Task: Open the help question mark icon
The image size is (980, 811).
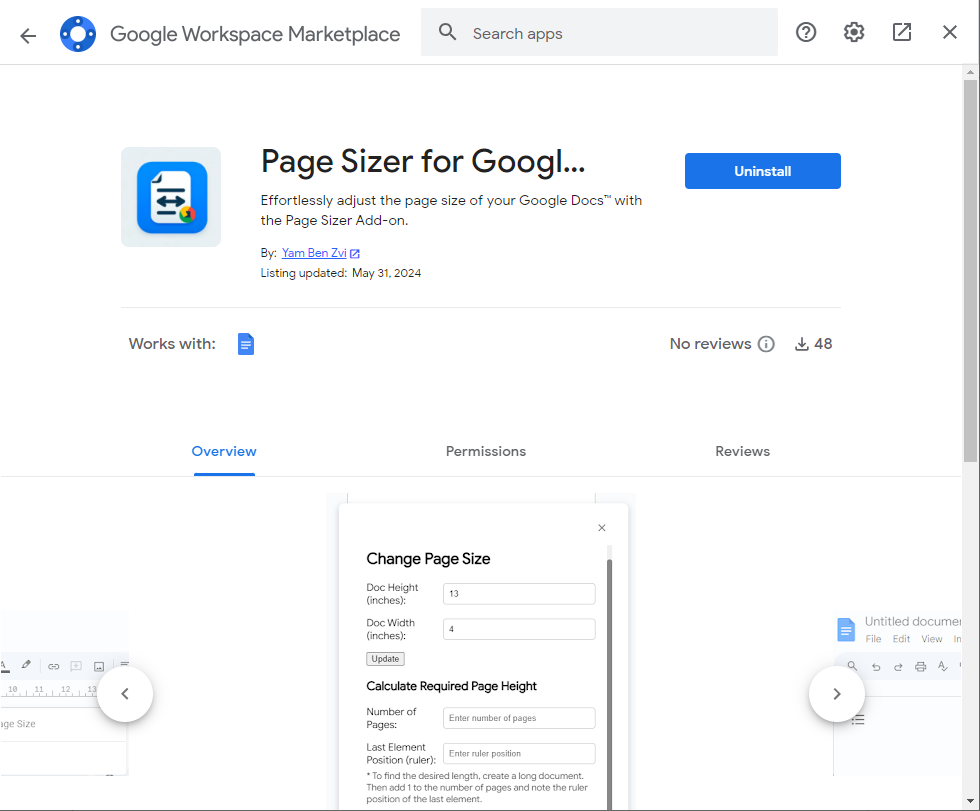Action: 806,32
